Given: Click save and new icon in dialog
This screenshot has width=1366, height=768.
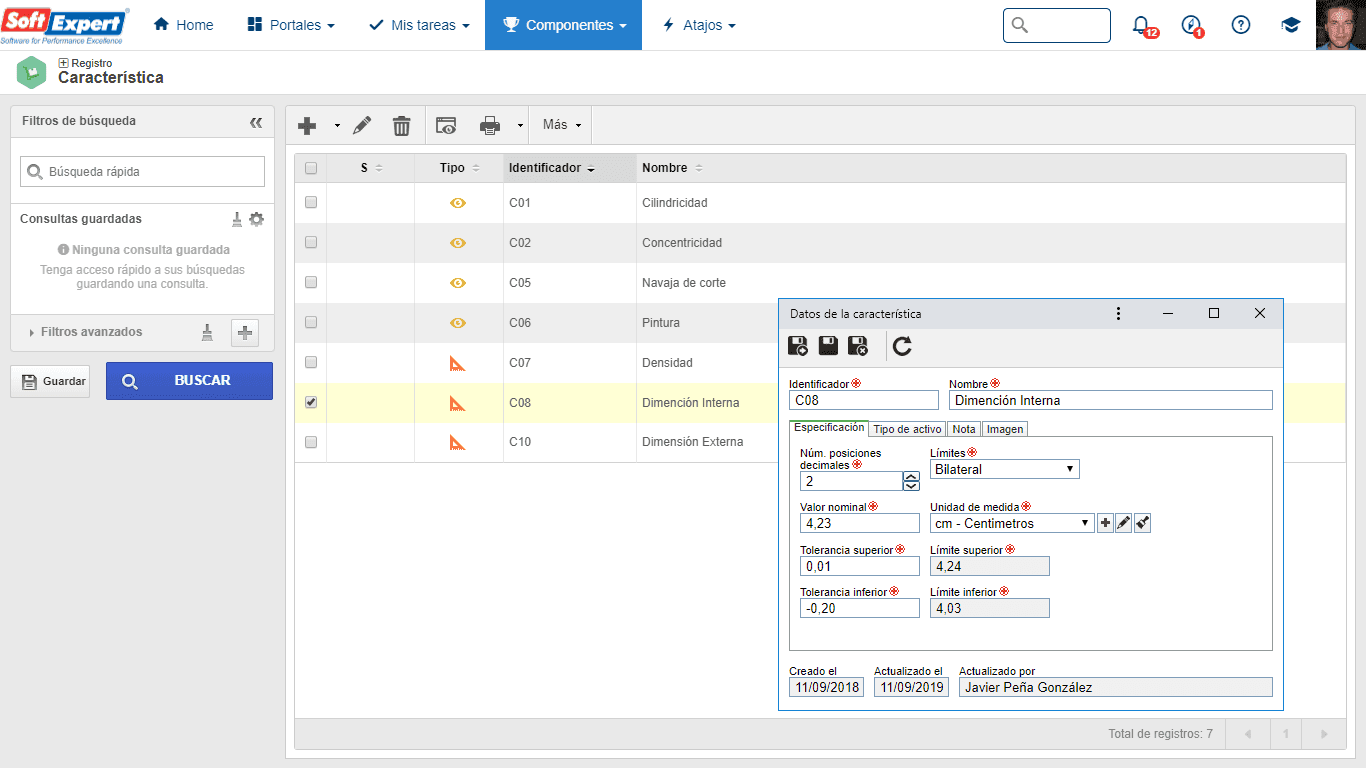Looking at the screenshot, I should pyautogui.click(x=798, y=346).
